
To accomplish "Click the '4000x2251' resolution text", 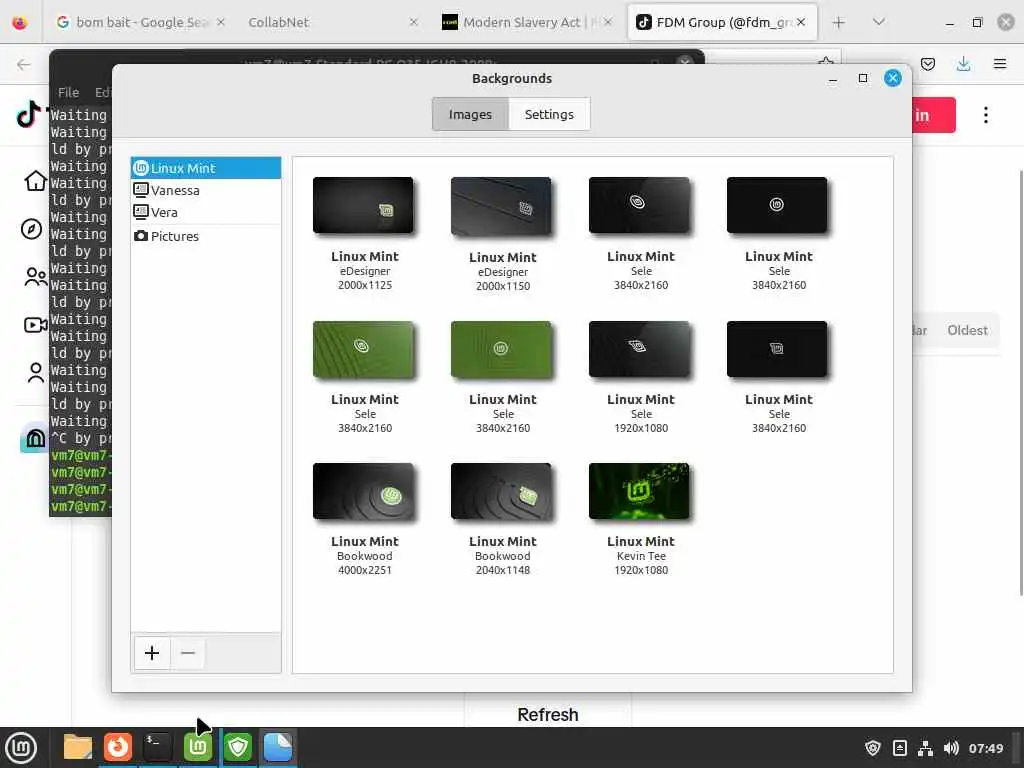I will [364, 570].
